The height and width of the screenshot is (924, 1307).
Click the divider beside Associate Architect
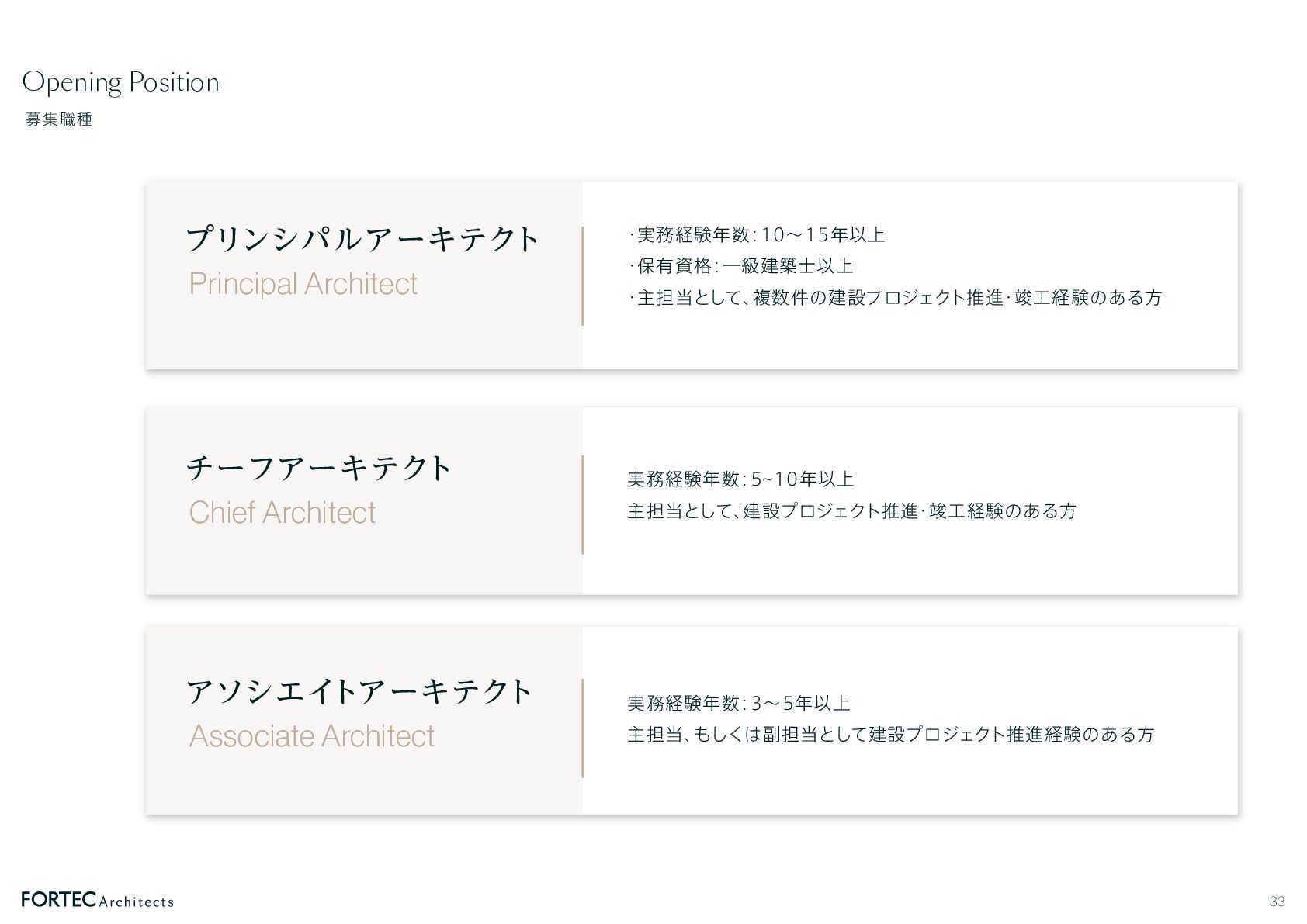point(582,728)
